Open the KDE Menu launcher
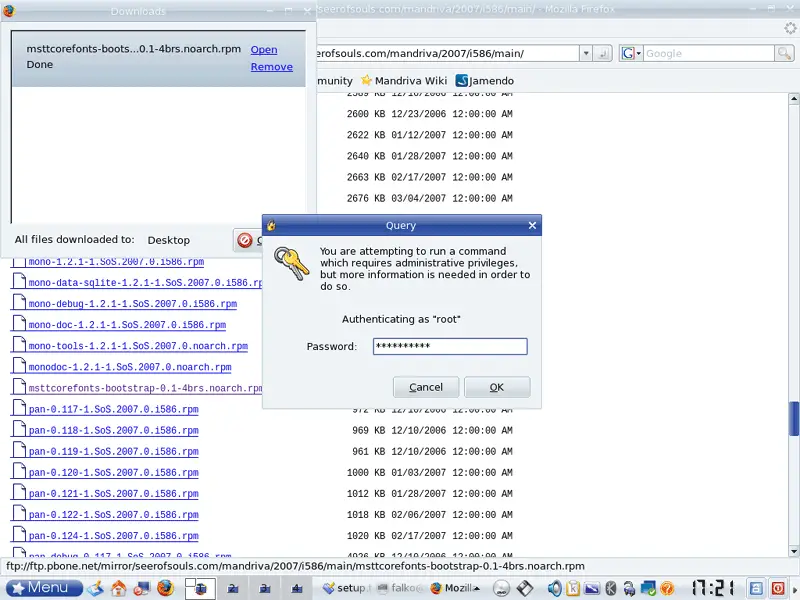 [44, 588]
